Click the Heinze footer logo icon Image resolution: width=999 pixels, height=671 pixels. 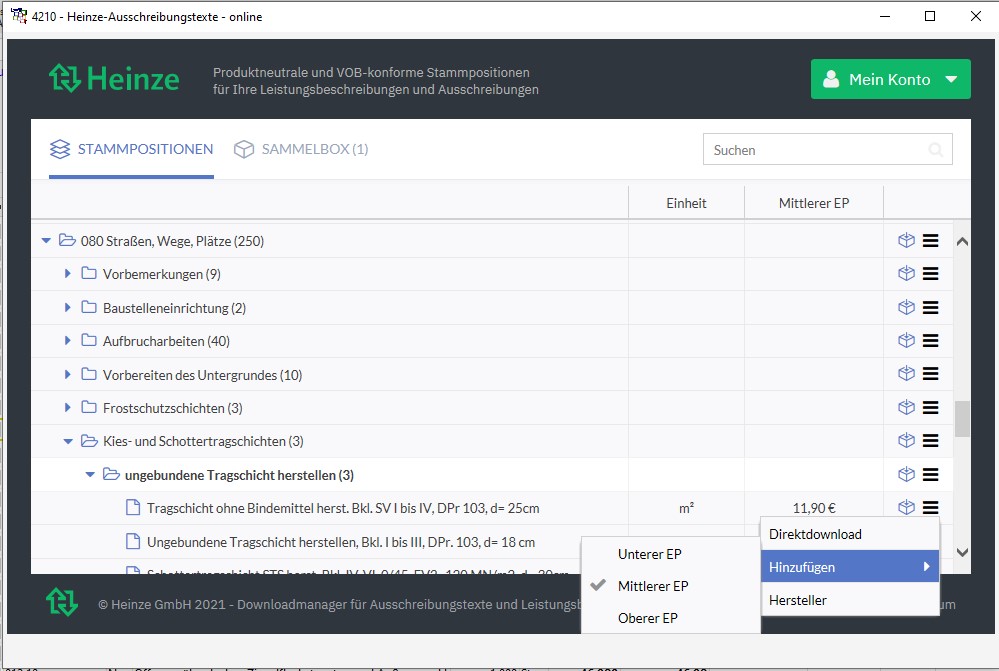click(x=62, y=602)
